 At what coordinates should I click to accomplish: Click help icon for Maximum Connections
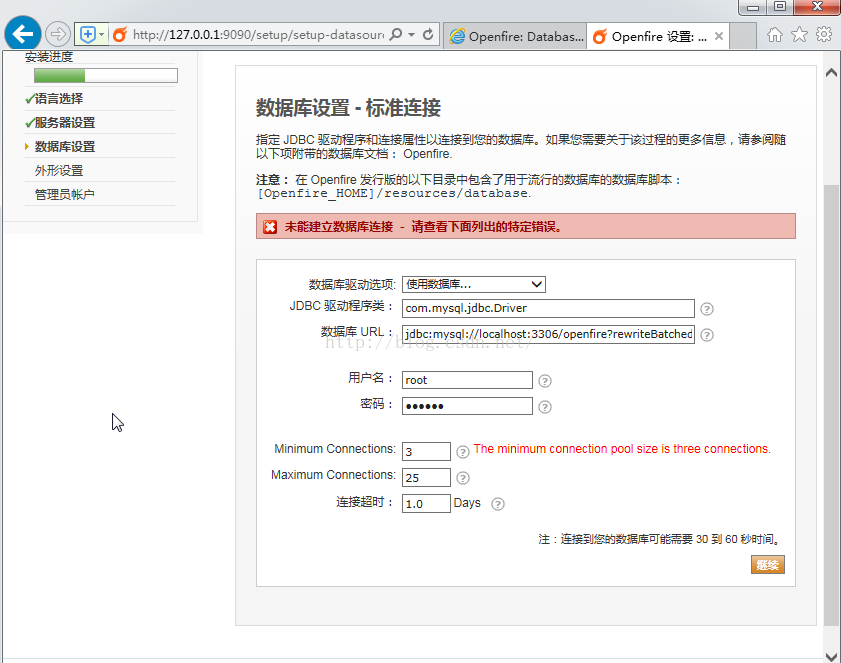coord(462,478)
